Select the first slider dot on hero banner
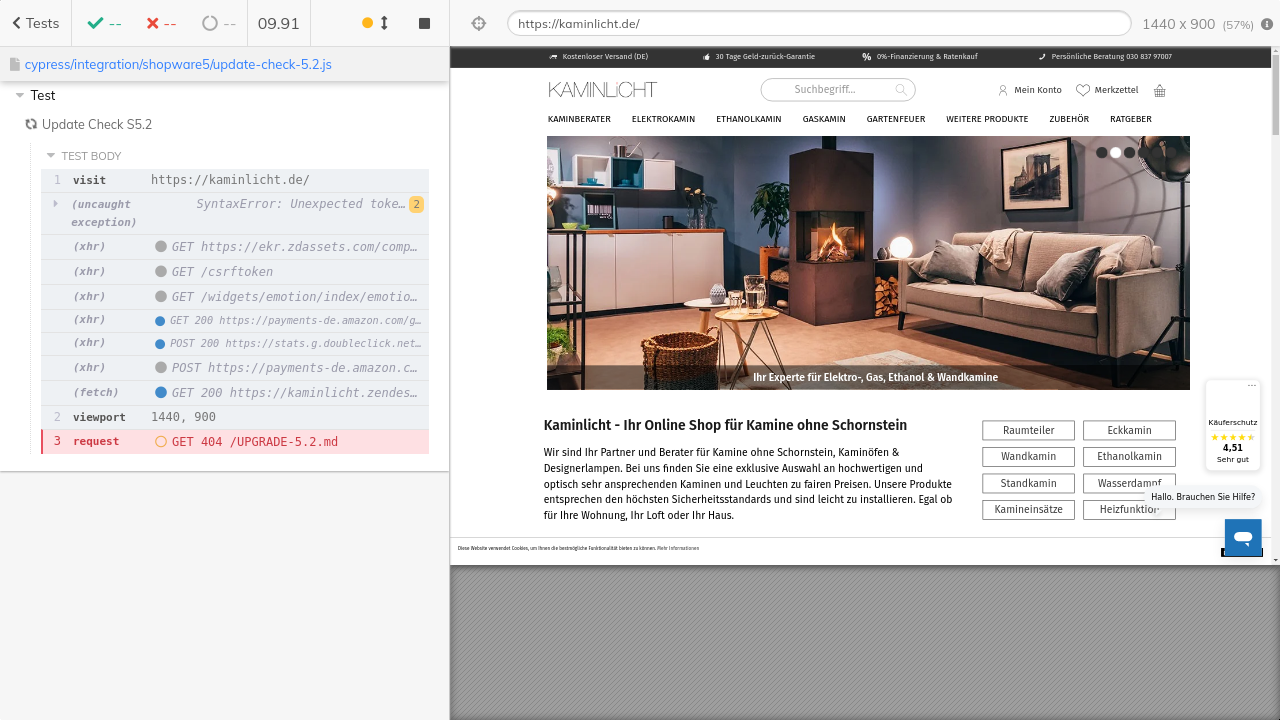 [1102, 153]
